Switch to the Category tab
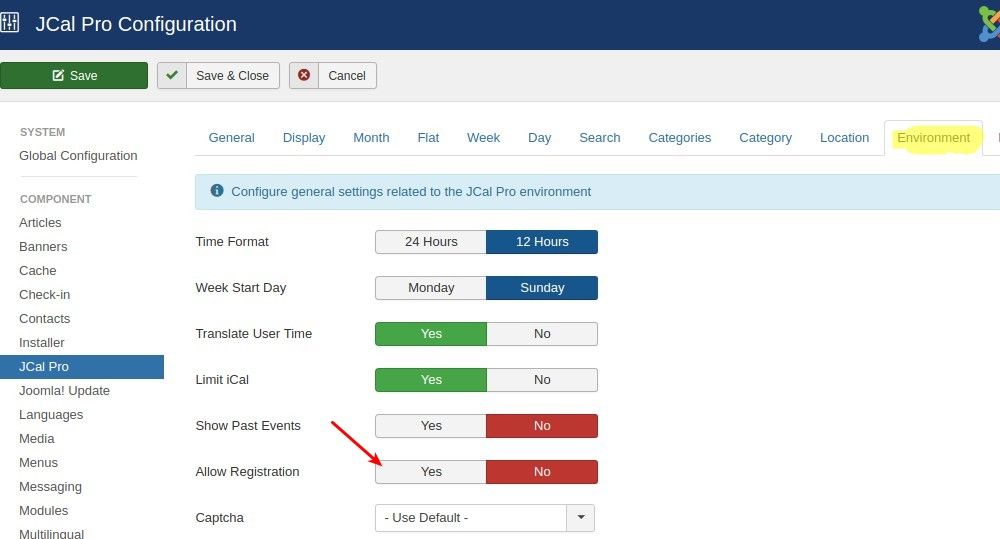The width and height of the screenshot is (1000, 539). 765,138
